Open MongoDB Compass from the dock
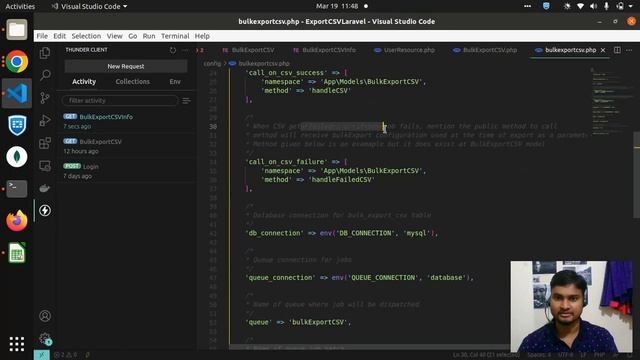 click(17, 157)
